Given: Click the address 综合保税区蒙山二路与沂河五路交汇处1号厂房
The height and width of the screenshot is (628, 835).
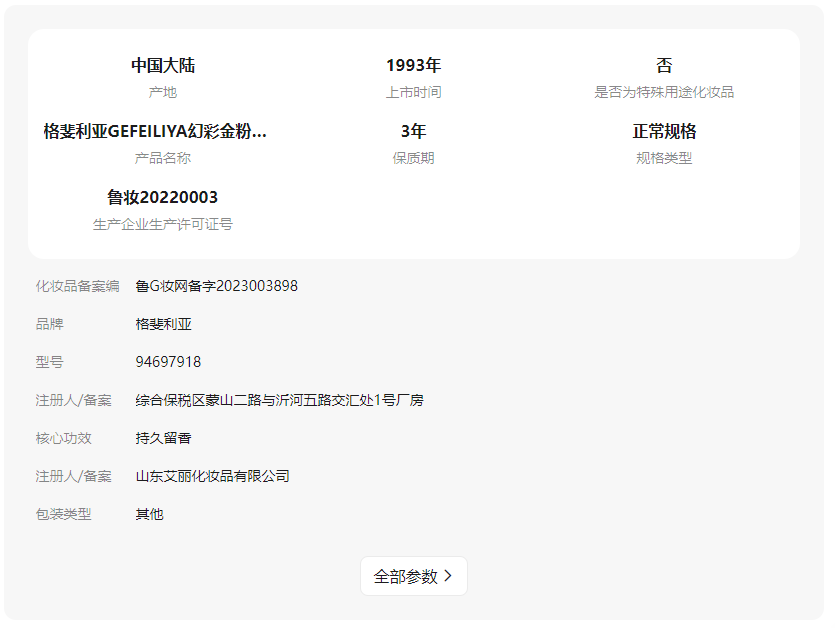Looking at the screenshot, I should [280, 400].
